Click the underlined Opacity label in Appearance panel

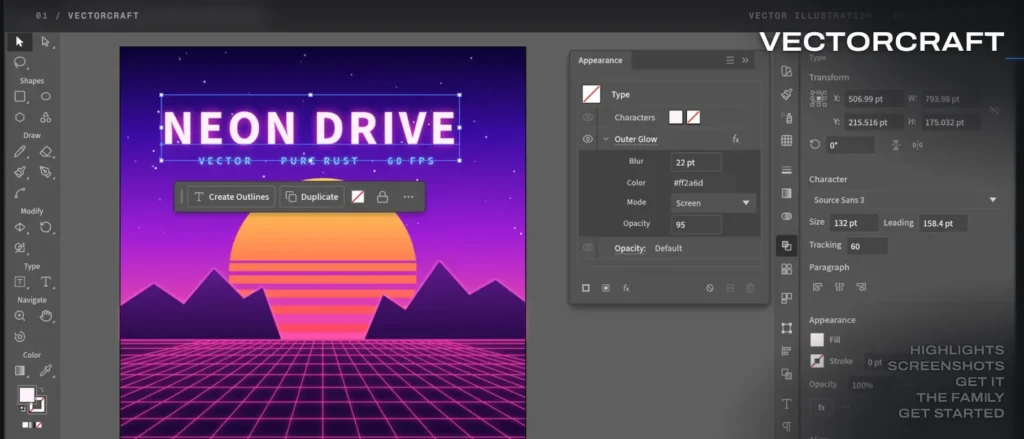[630, 248]
